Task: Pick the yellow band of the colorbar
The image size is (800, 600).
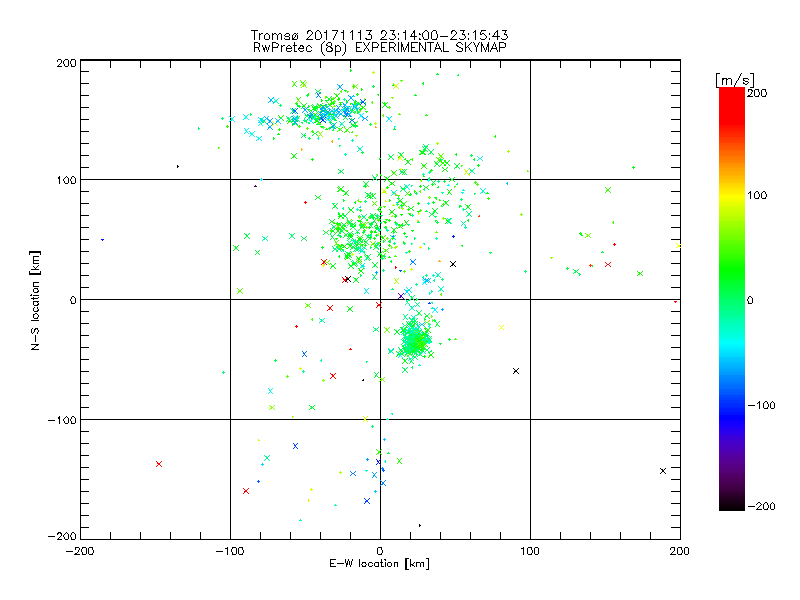Action: pyautogui.click(x=732, y=195)
